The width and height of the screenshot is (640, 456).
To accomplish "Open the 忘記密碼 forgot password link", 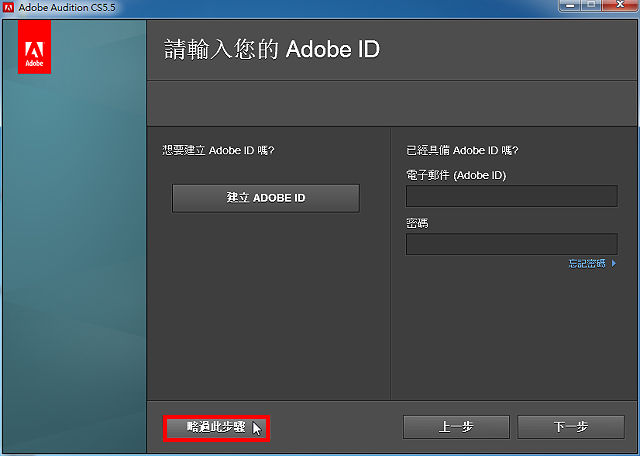I will (587, 264).
